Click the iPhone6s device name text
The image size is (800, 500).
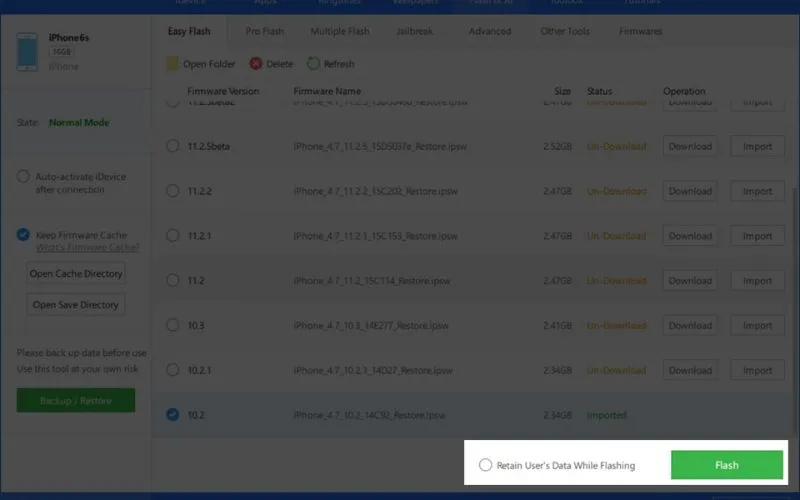click(x=69, y=37)
